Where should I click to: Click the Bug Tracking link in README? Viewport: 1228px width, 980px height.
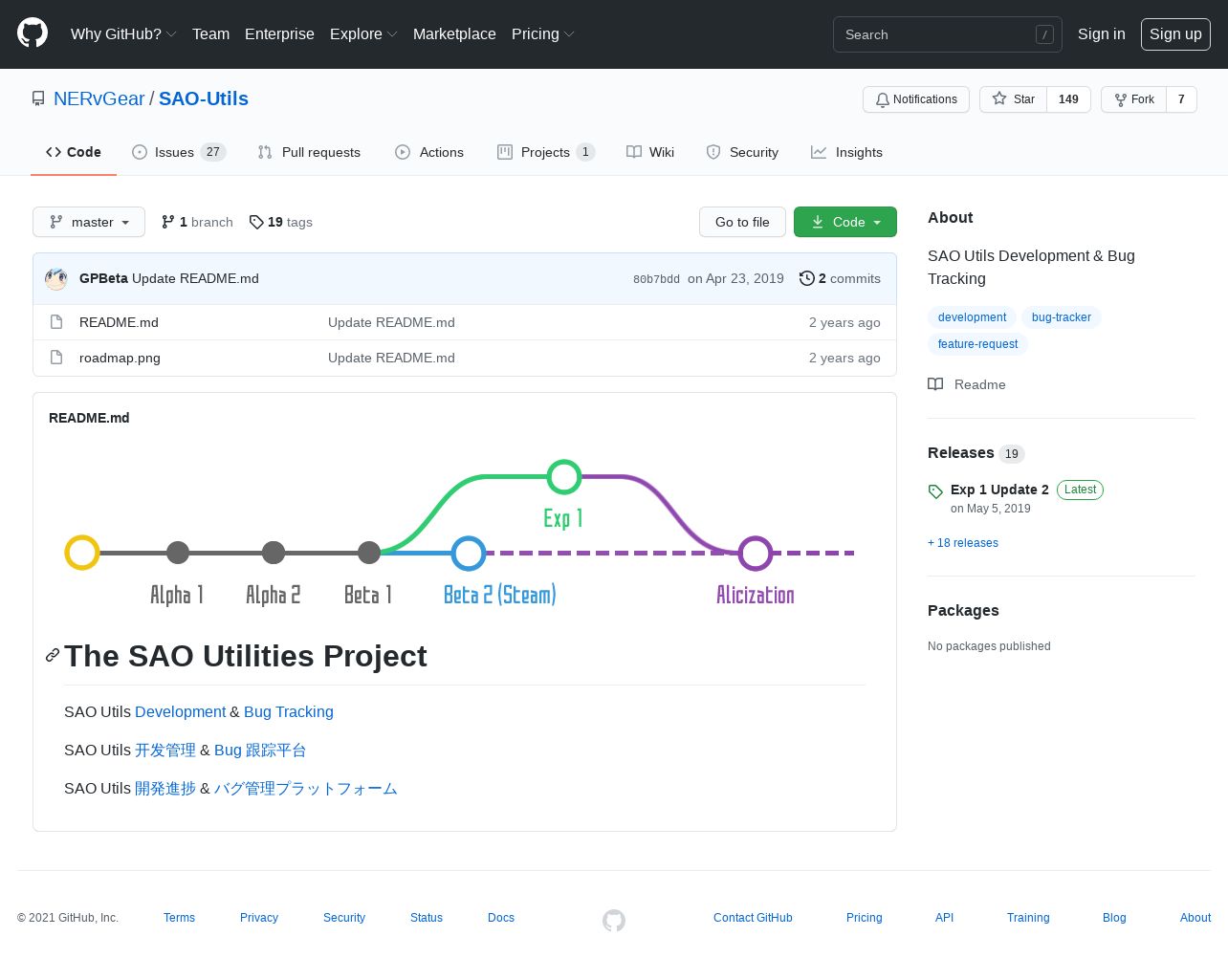(289, 711)
